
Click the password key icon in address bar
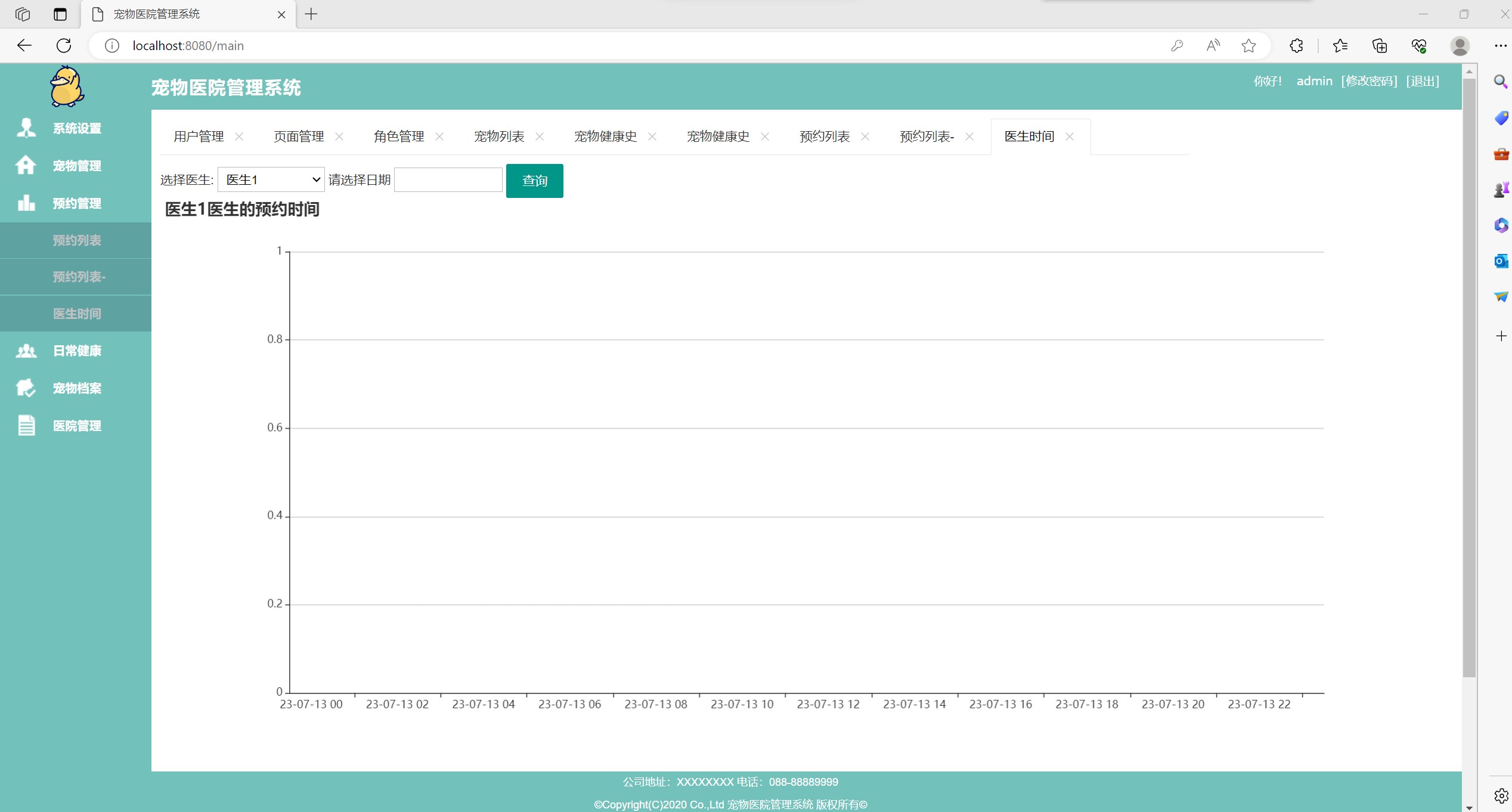(1177, 45)
